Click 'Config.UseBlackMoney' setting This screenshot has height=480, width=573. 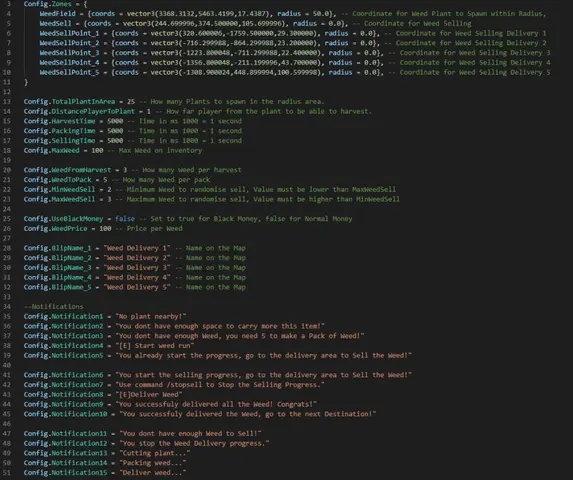click(x=64, y=219)
